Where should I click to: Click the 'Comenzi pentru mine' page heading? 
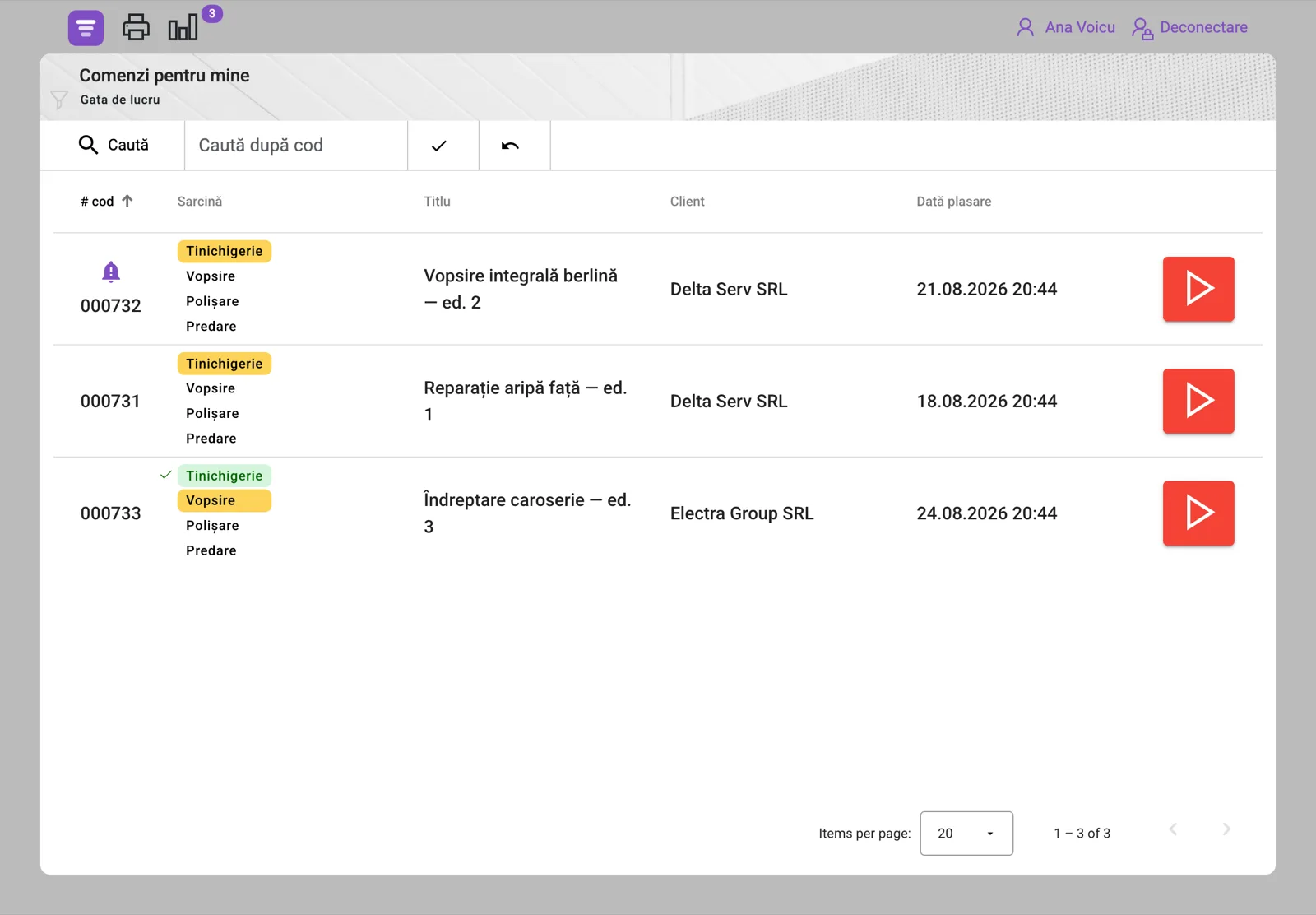(164, 76)
